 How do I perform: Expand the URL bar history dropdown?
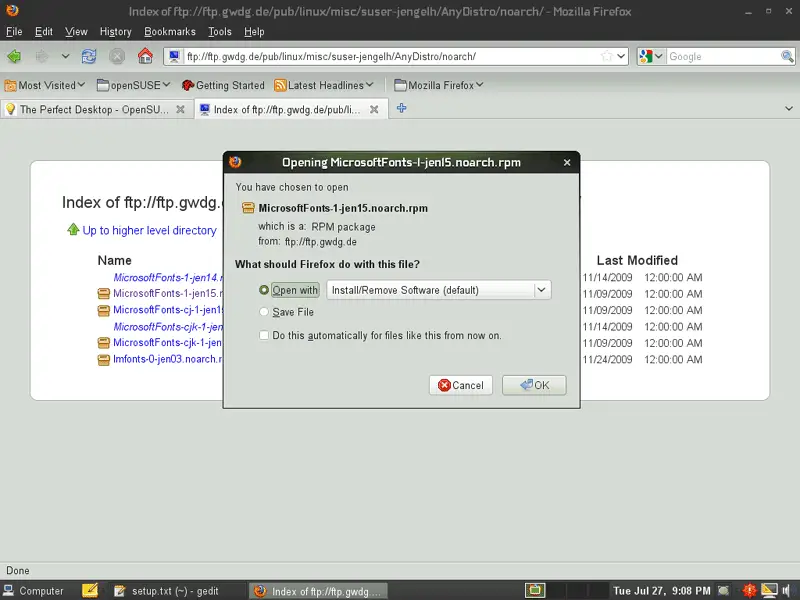(x=621, y=56)
